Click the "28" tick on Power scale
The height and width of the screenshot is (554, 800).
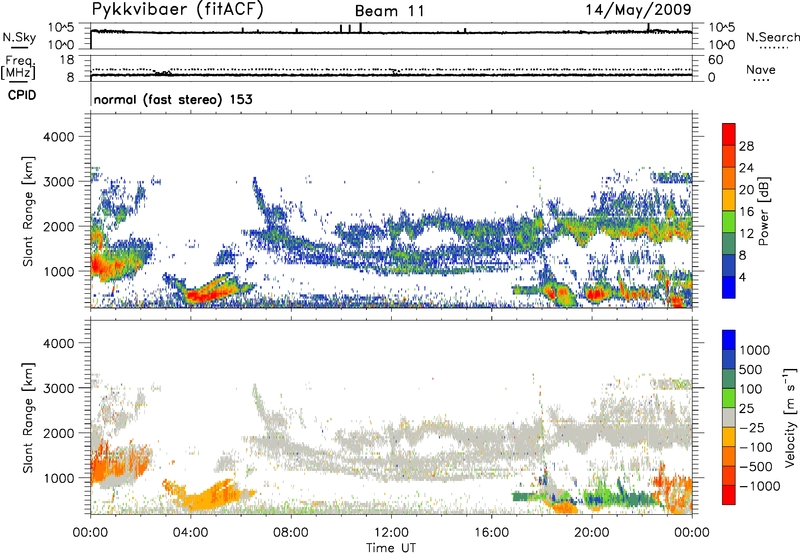(x=746, y=146)
